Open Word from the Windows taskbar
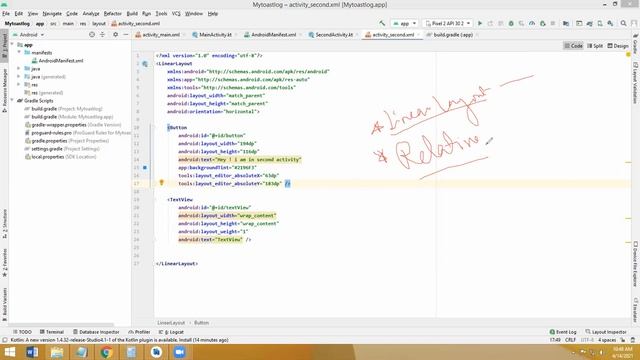Viewport: 640px width, 360px height. click(x=32, y=352)
